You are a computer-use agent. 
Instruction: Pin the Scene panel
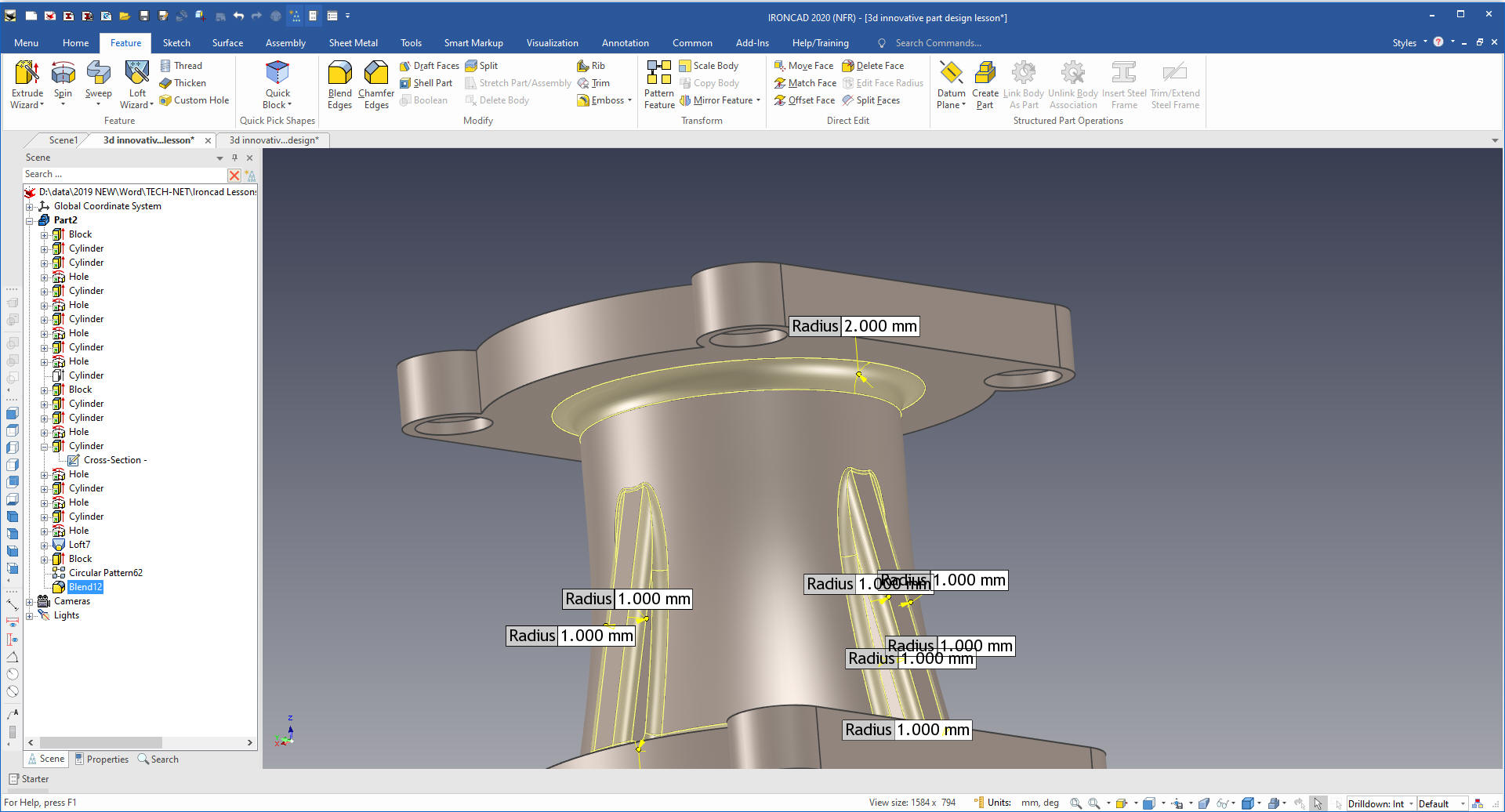(x=234, y=158)
